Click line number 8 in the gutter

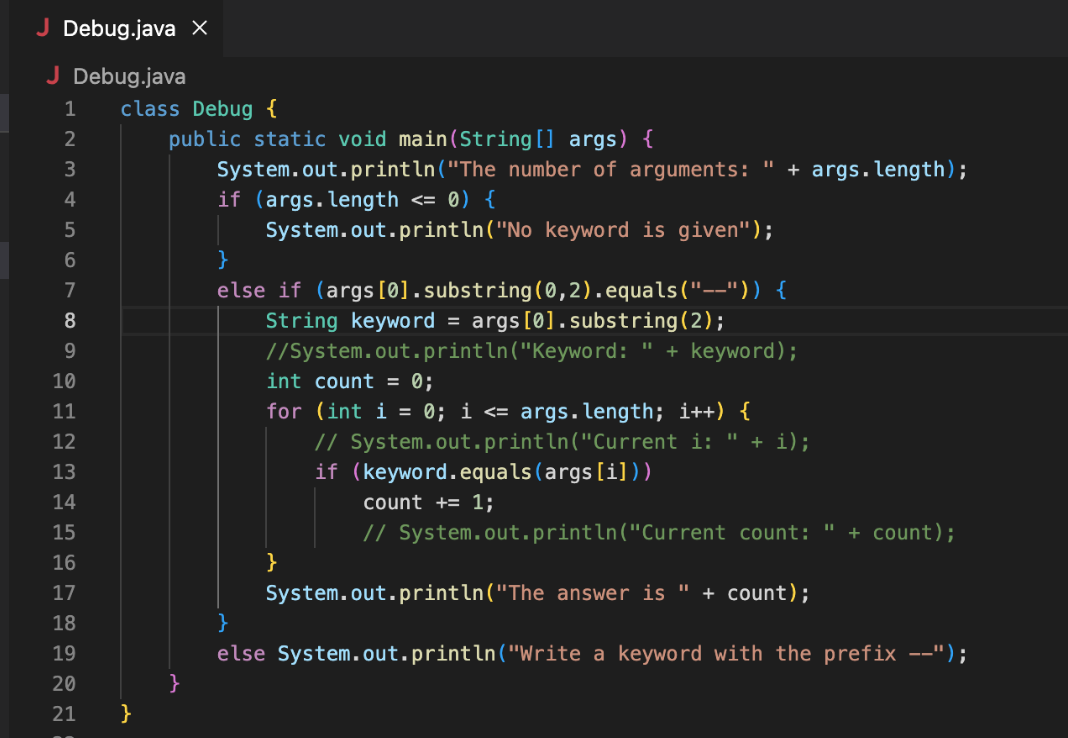[64, 320]
